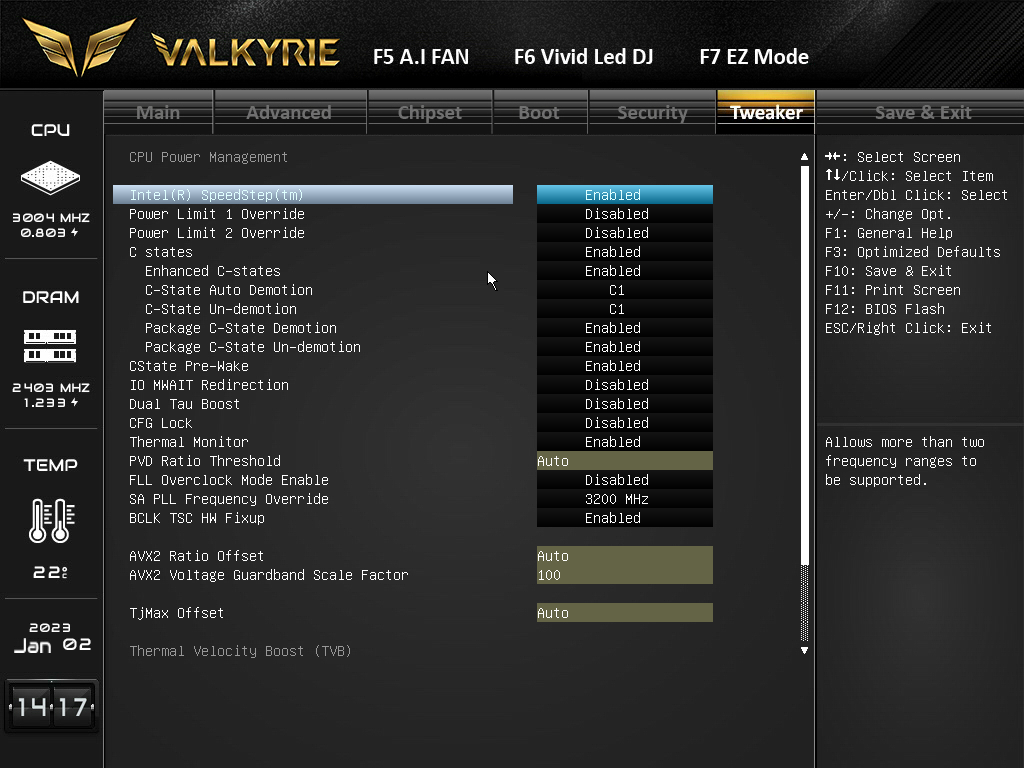Open the Security tab

(652, 112)
